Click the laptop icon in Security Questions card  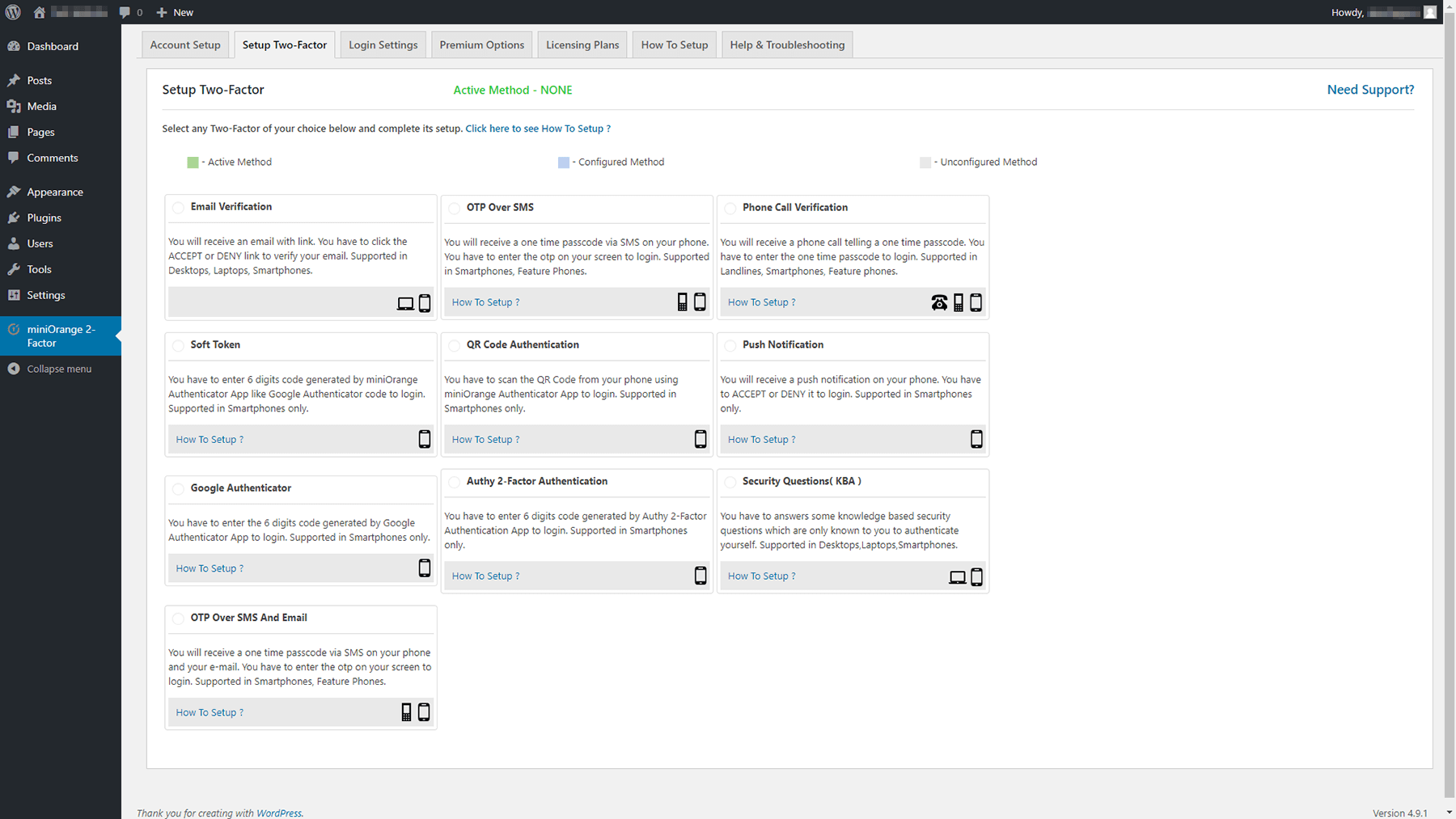pos(957,577)
